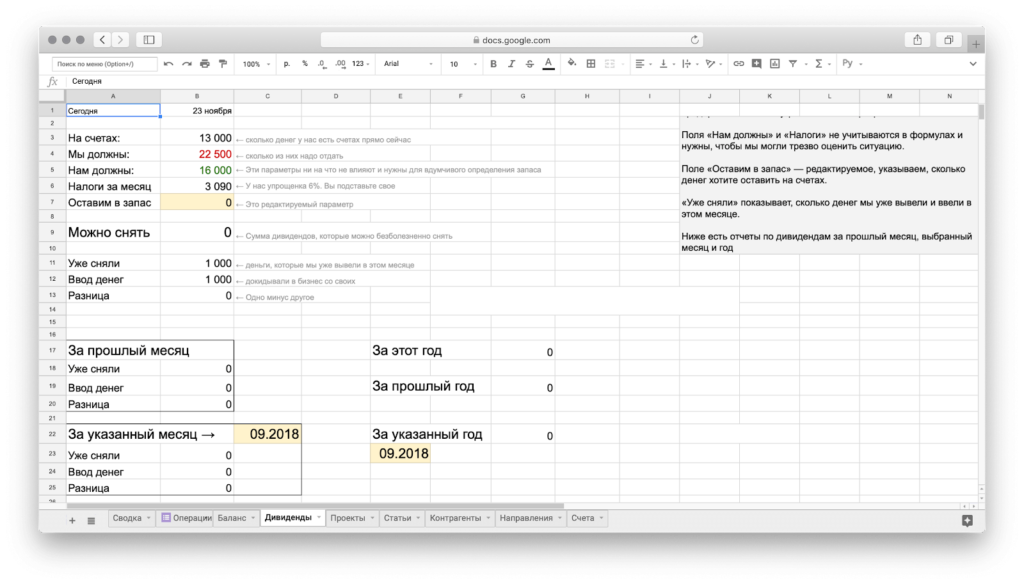Click the add sheet plus button
This screenshot has width=1024, height=584.
72,520
